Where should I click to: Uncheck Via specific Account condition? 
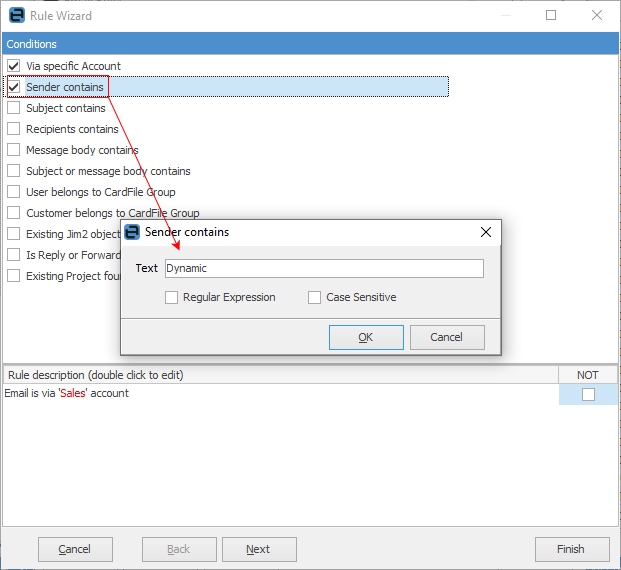(13, 66)
